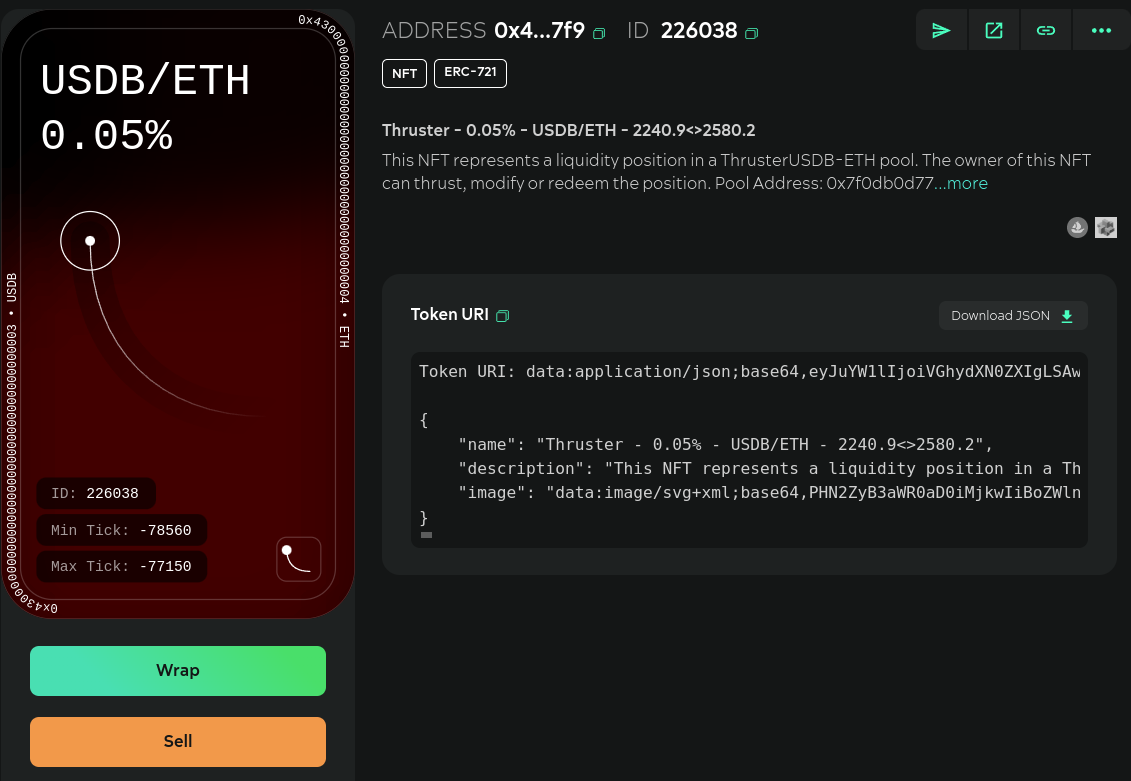This screenshot has width=1131, height=781.
Task: Click the NFT title Thruster - 0.05% - USDB/ETH
Action: click(x=568, y=131)
